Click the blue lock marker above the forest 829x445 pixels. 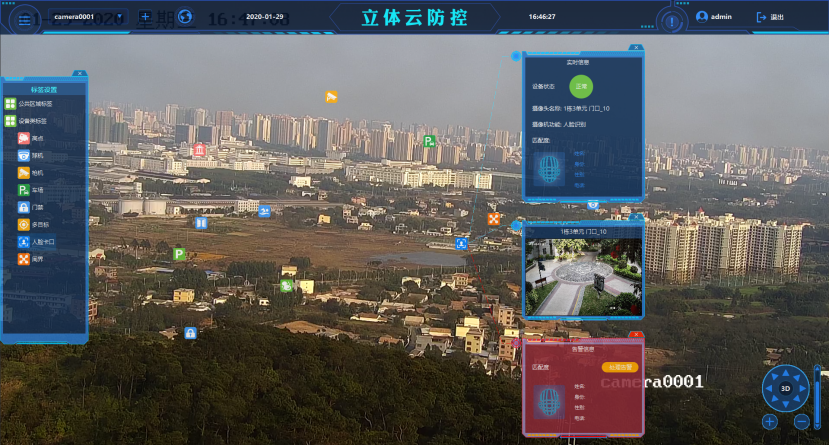tap(190, 333)
